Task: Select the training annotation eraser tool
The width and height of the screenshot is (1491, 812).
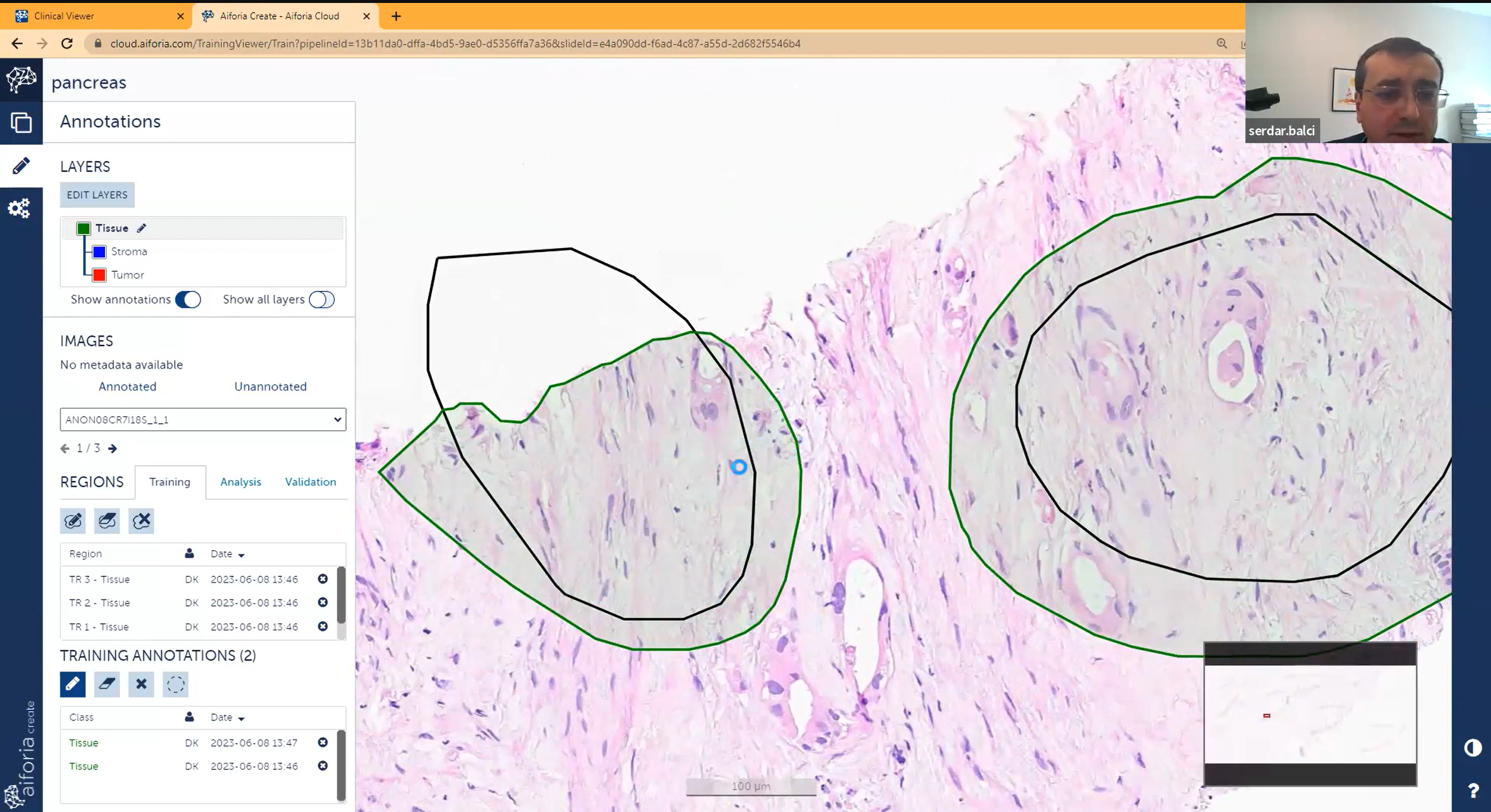Action: [x=107, y=684]
